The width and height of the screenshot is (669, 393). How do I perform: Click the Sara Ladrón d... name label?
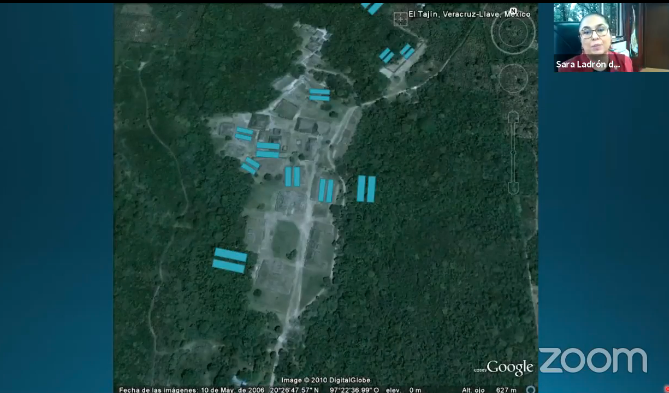click(x=587, y=64)
